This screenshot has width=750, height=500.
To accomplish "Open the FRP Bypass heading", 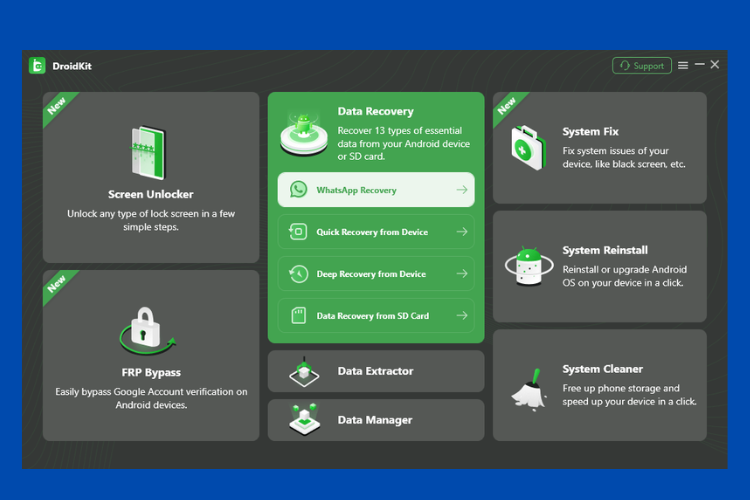I will point(151,372).
